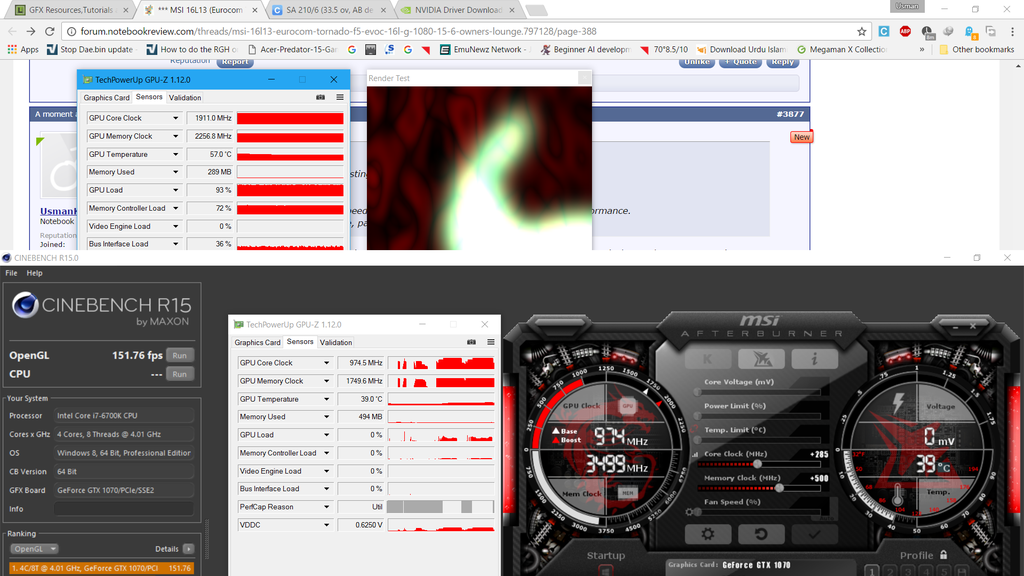The height and width of the screenshot is (576, 1024).
Task: Expand GPU Memory Clock dropdown in lower GPU-Z
Action: click(x=327, y=381)
